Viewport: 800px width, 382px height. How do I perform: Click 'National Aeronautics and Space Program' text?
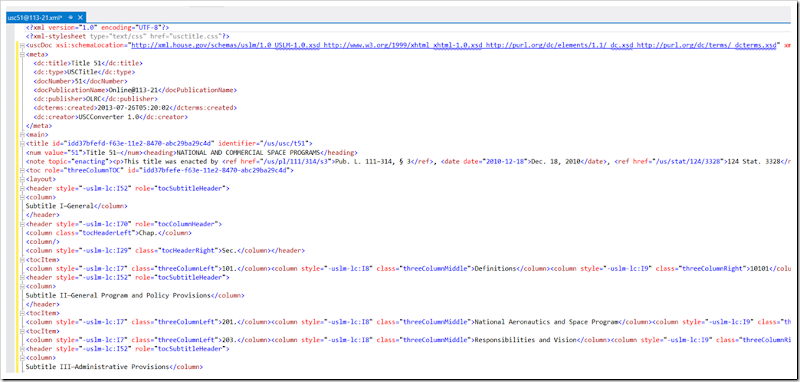point(547,322)
